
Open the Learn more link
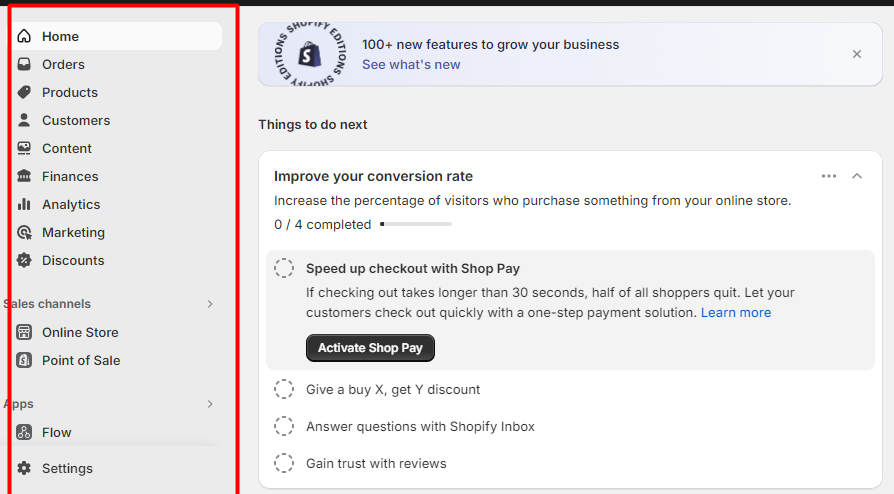click(736, 313)
